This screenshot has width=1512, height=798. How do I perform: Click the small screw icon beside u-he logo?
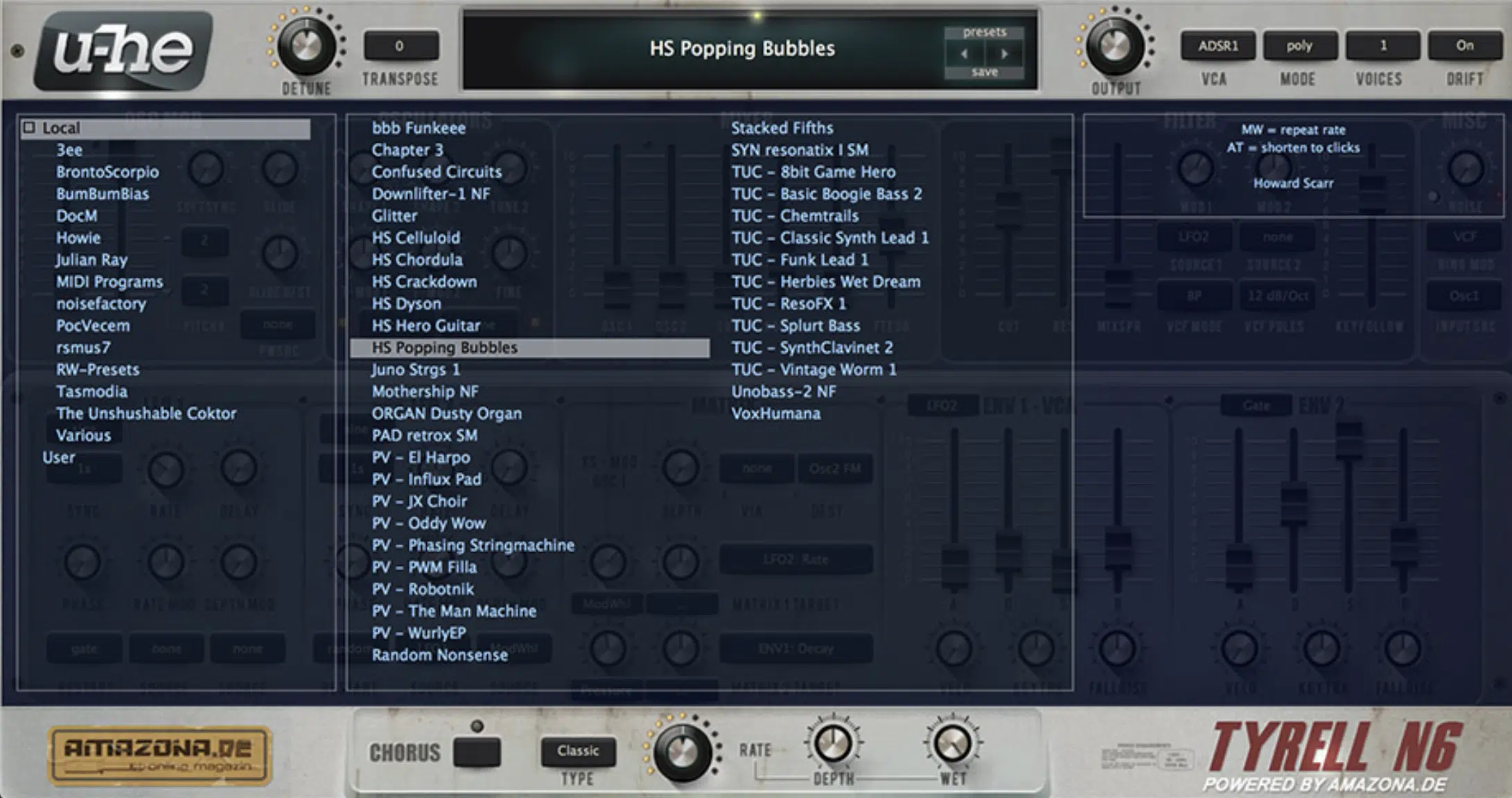17,51
